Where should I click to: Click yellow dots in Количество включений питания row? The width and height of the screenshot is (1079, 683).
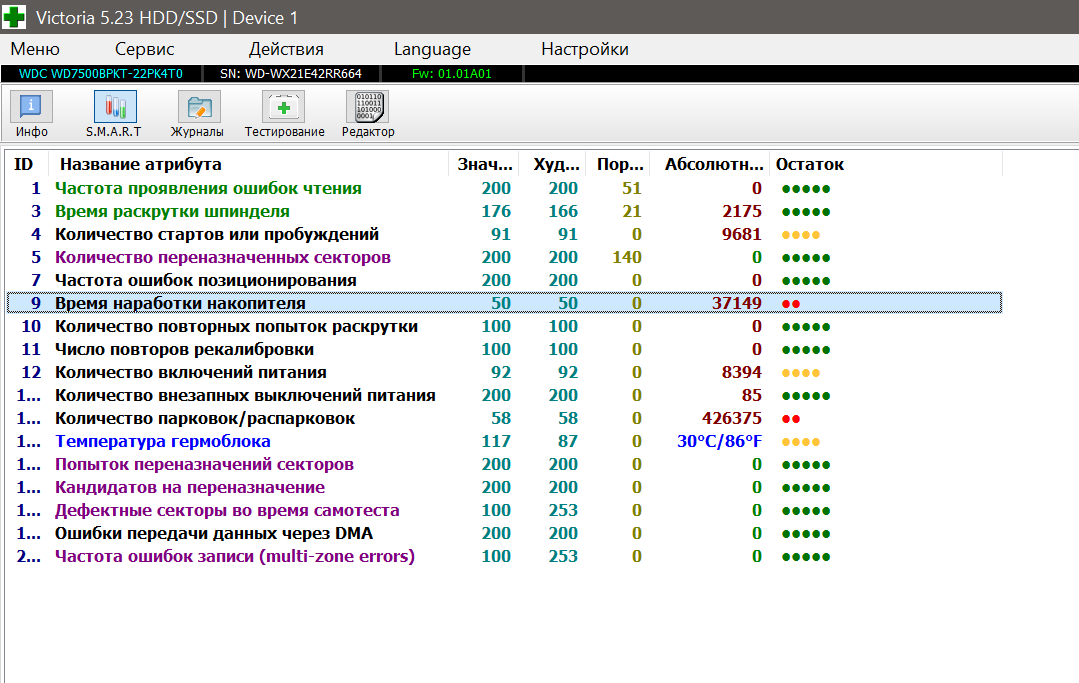(800, 373)
